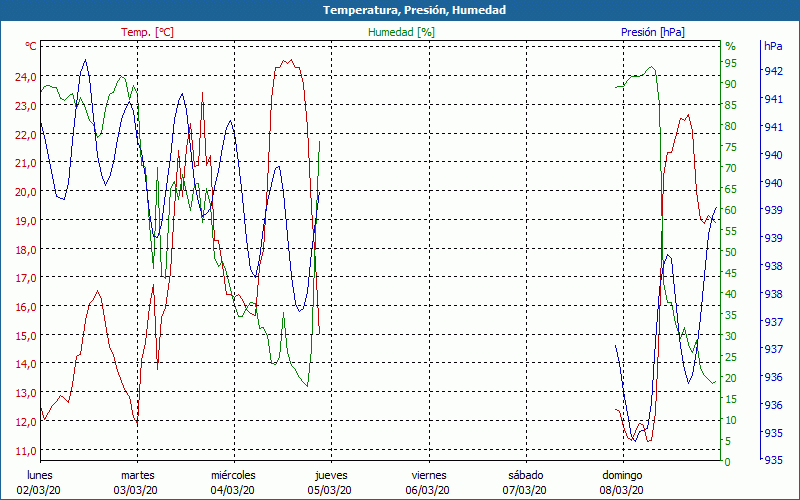Select the miércoles day label
800x500 pixels.
coord(233,476)
